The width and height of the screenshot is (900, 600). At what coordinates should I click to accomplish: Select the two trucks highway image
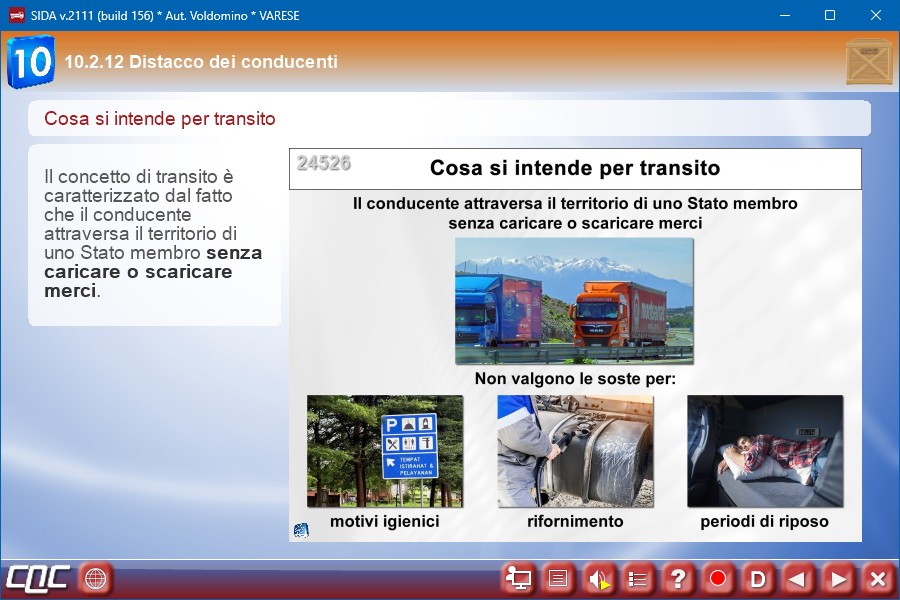574,301
